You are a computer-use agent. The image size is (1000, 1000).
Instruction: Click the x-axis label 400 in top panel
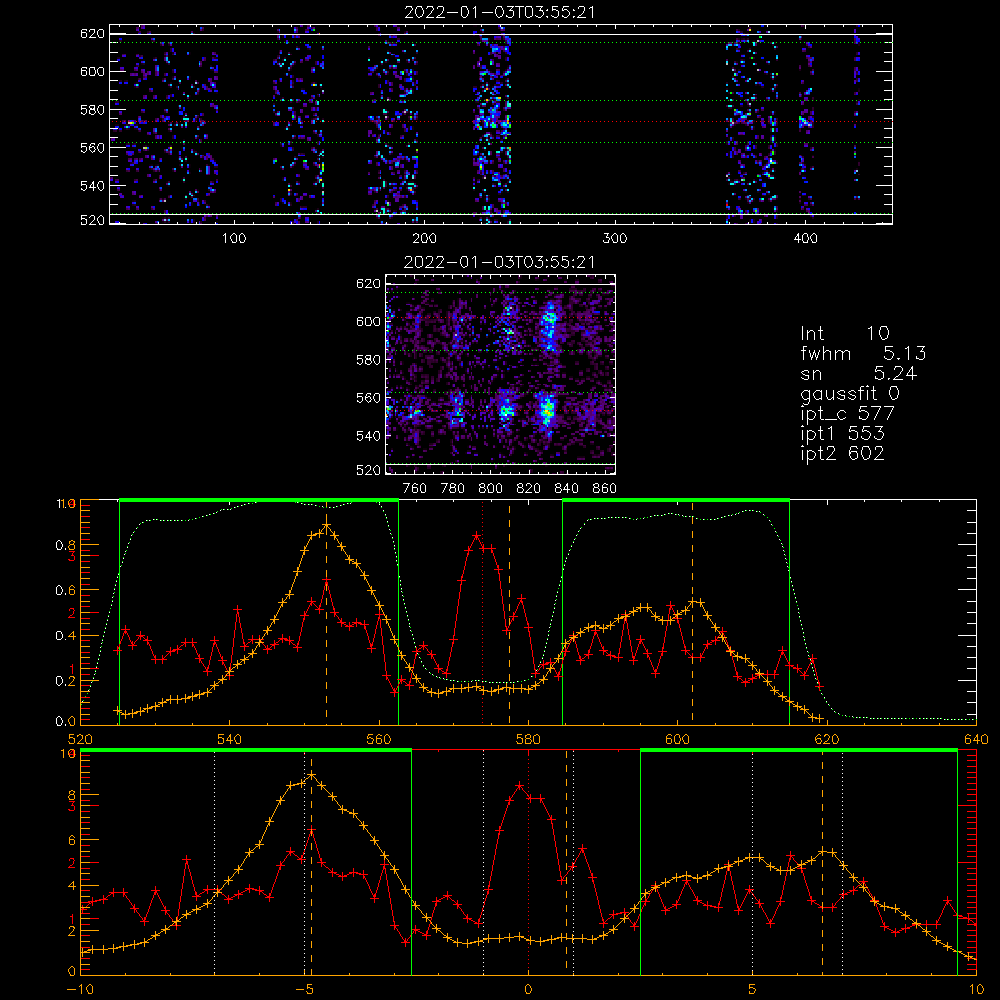[805, 239]
